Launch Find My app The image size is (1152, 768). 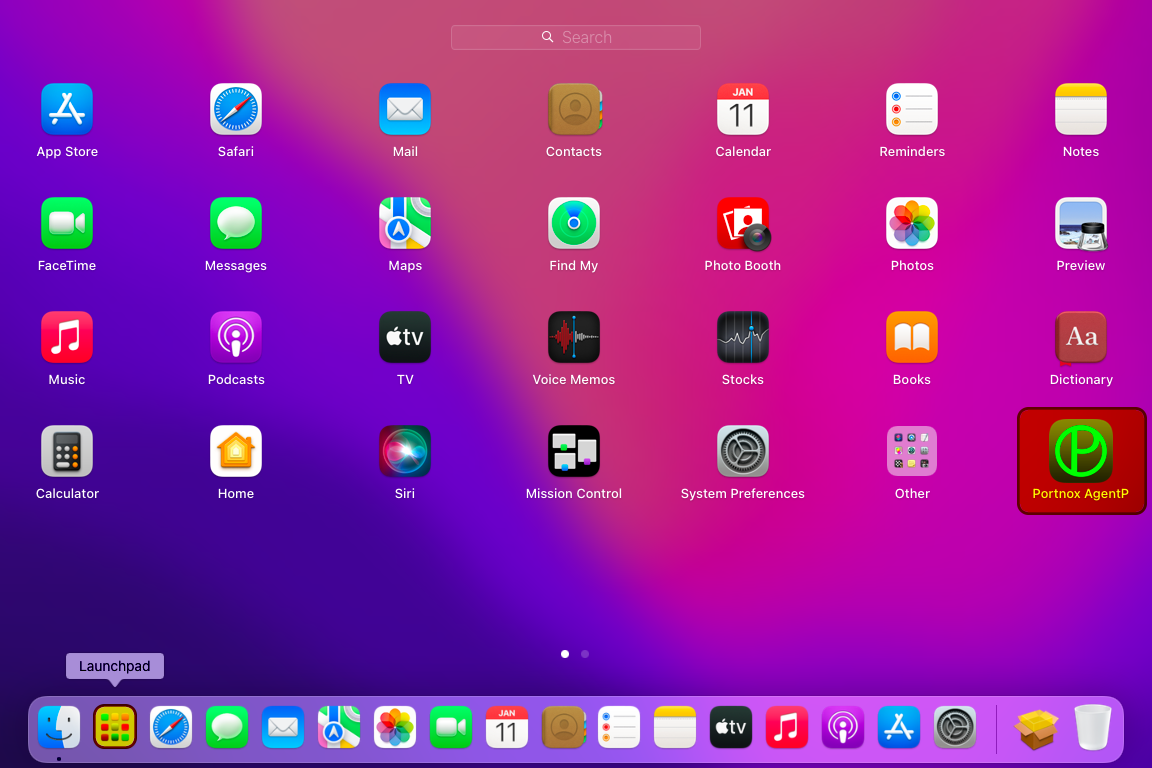click(x=574, y=223)
